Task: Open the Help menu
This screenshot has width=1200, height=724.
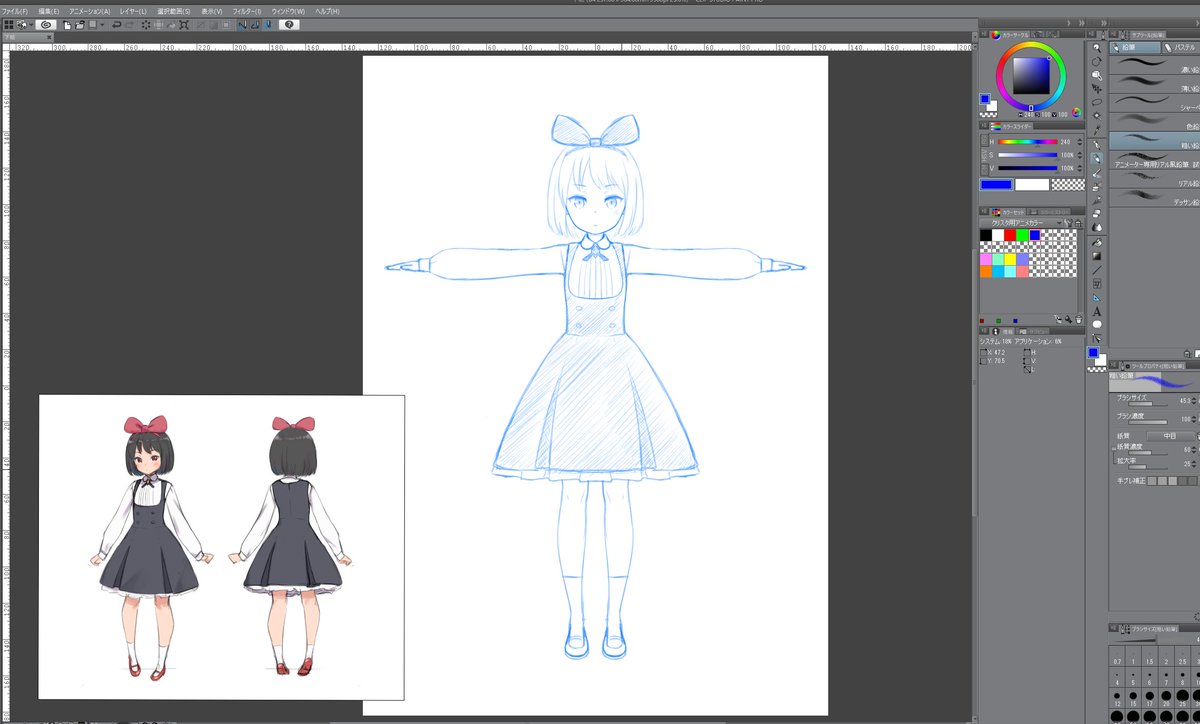Action: point(327,12)
